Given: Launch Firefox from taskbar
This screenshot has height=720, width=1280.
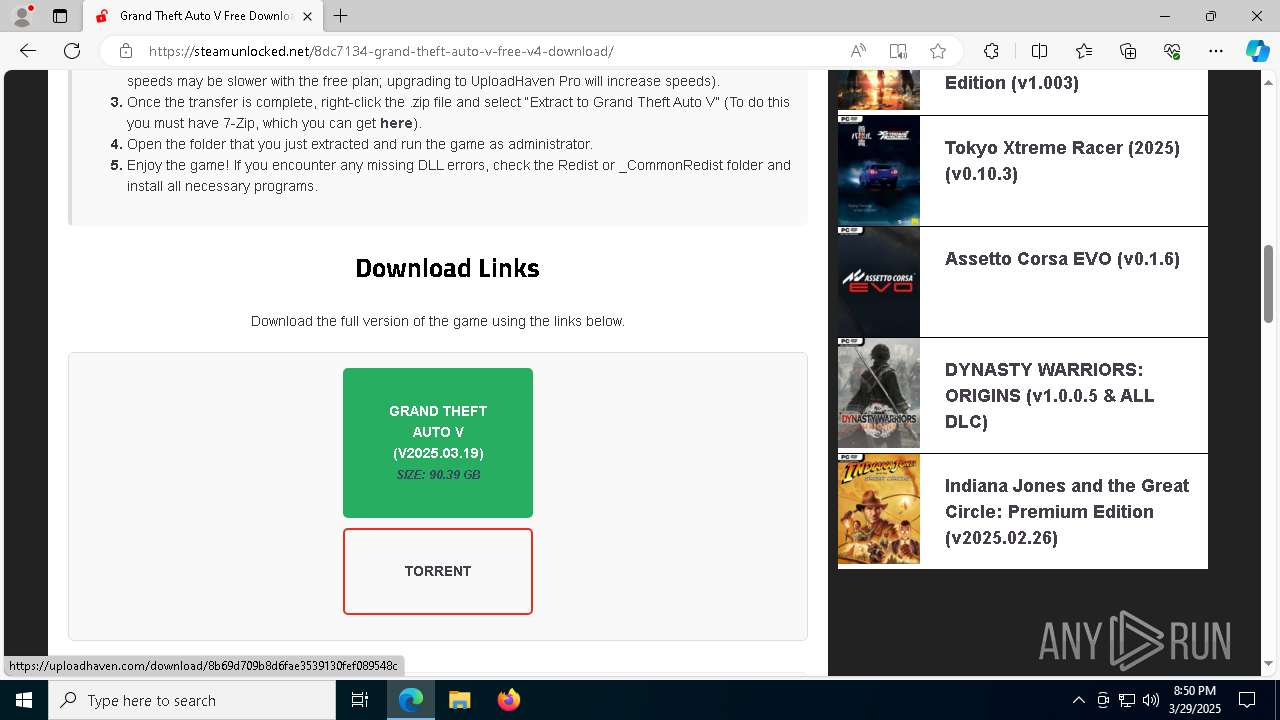Looking at the screenshot, I should point(508,700).
